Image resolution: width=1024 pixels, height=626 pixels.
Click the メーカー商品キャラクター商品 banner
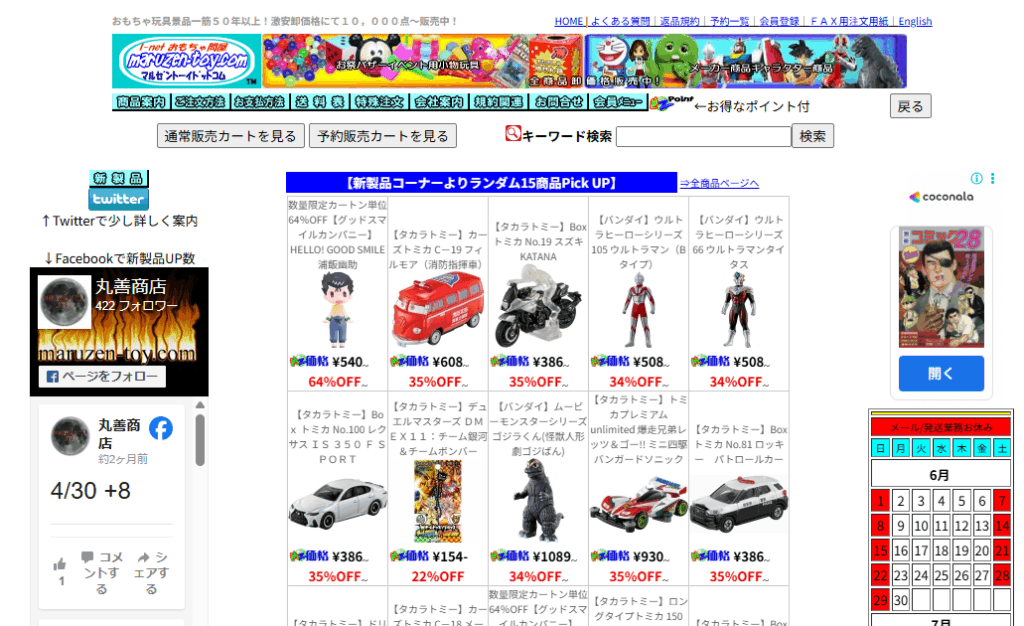[745, 61]
